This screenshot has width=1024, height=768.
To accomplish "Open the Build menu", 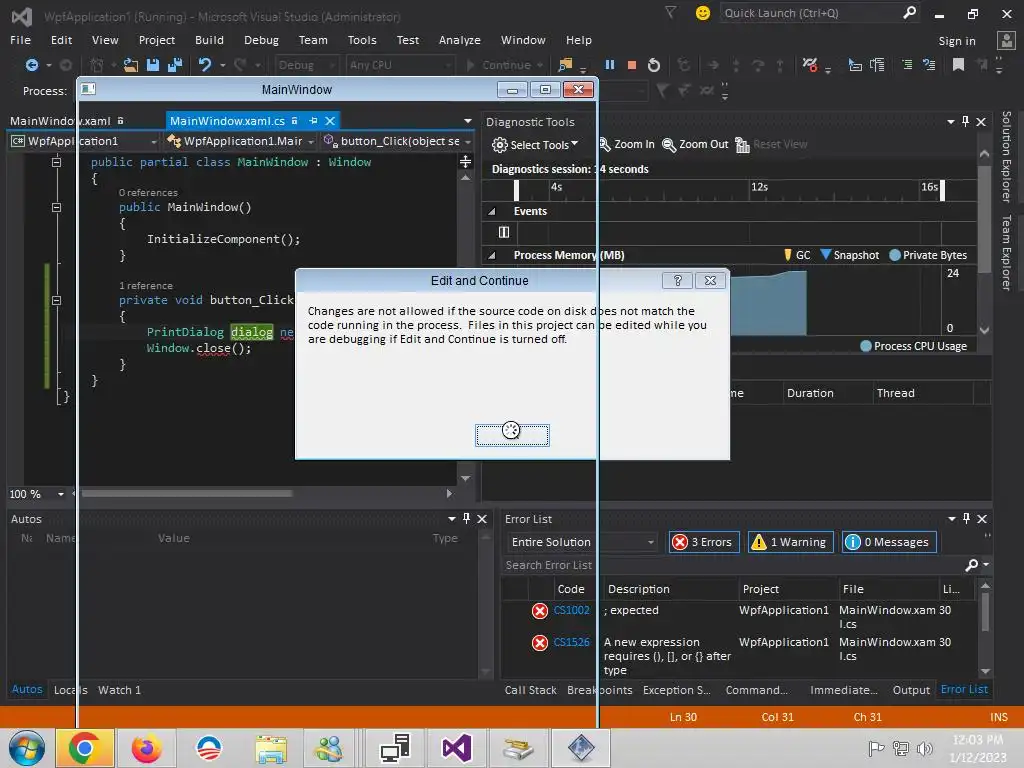I will tap(209, 40).
